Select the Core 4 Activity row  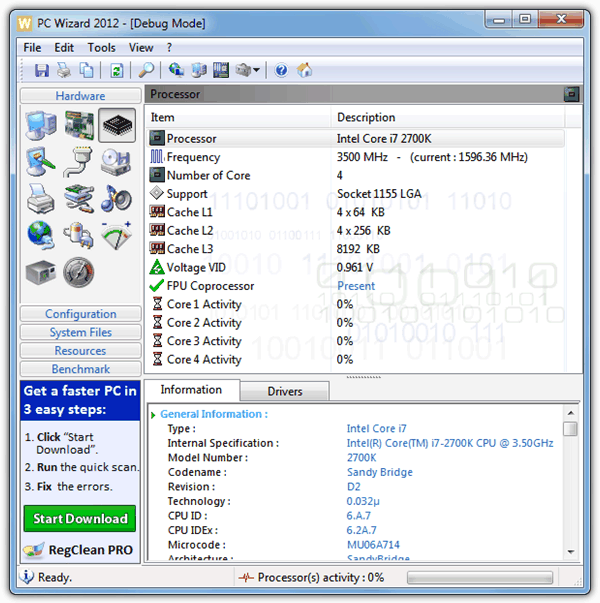coord(355,360)
